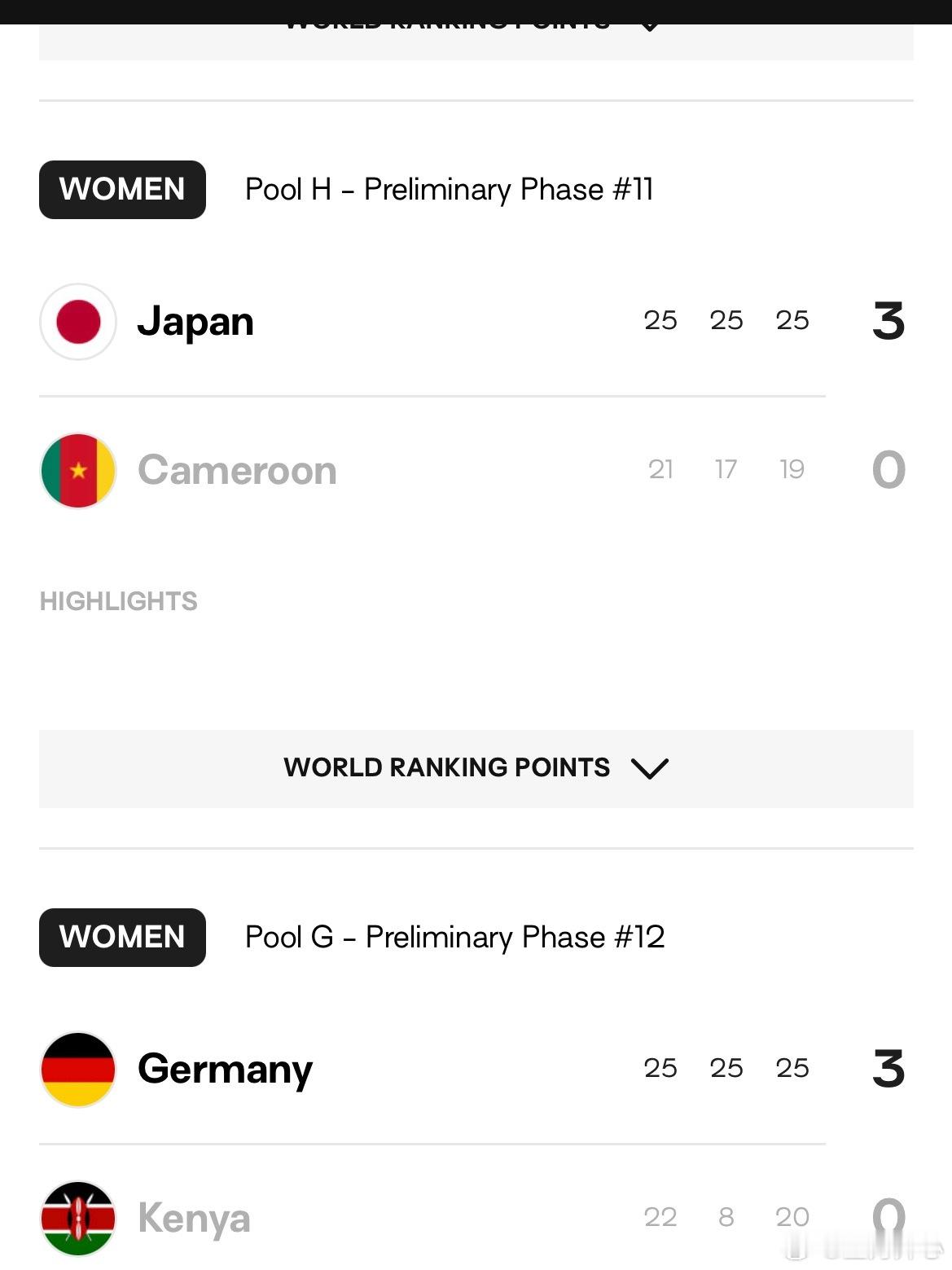
Task: Click the Cameroon flag icon
Action: [78, 471]
